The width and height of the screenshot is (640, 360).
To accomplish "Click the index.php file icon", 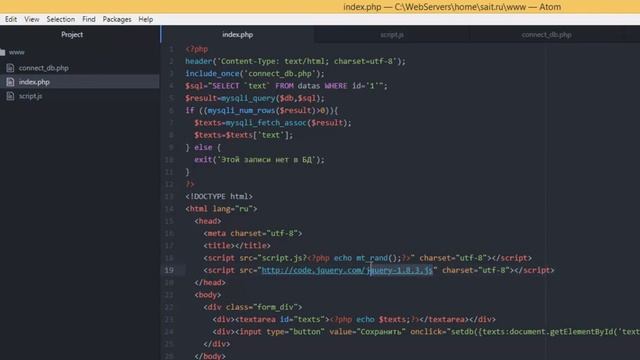I will 10,82.
